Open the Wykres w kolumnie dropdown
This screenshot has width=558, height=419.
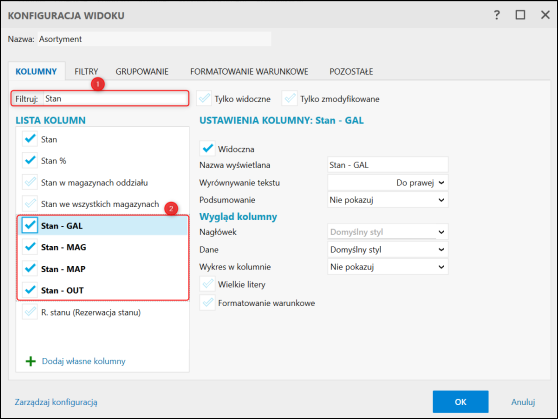[x=388, y=267]
